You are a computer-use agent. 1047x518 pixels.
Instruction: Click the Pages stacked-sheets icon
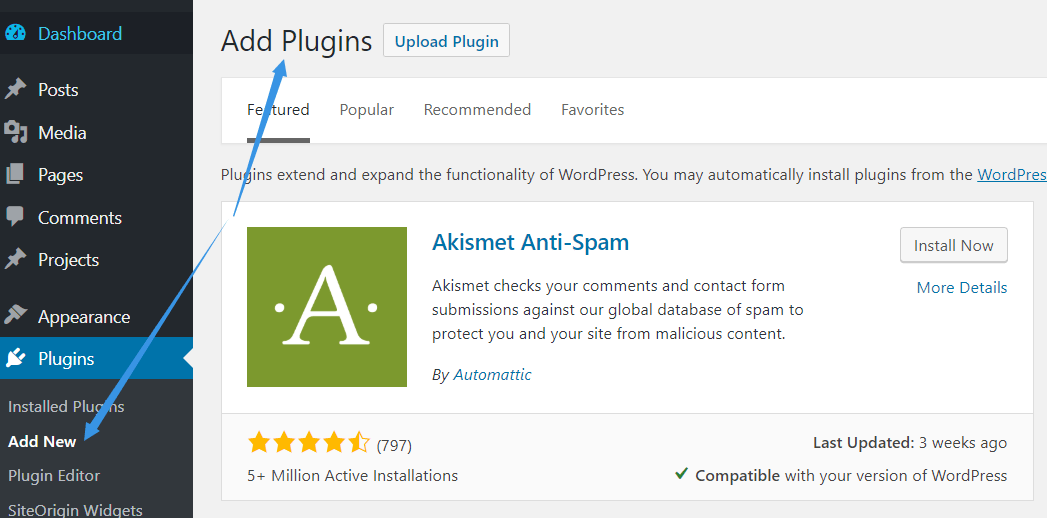[x=15, y=175]
